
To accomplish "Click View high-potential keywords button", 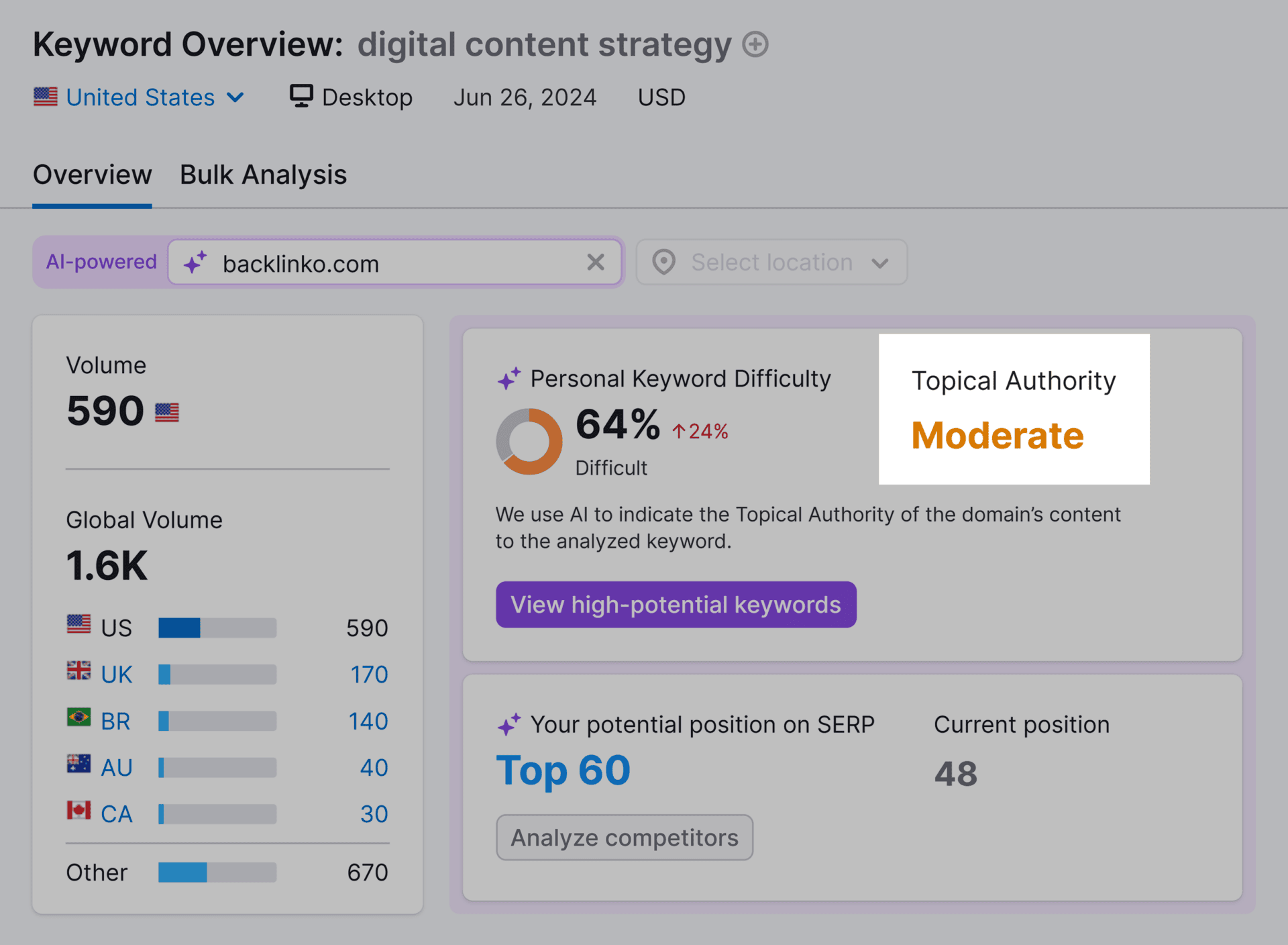I will click(x=676, y=605).
